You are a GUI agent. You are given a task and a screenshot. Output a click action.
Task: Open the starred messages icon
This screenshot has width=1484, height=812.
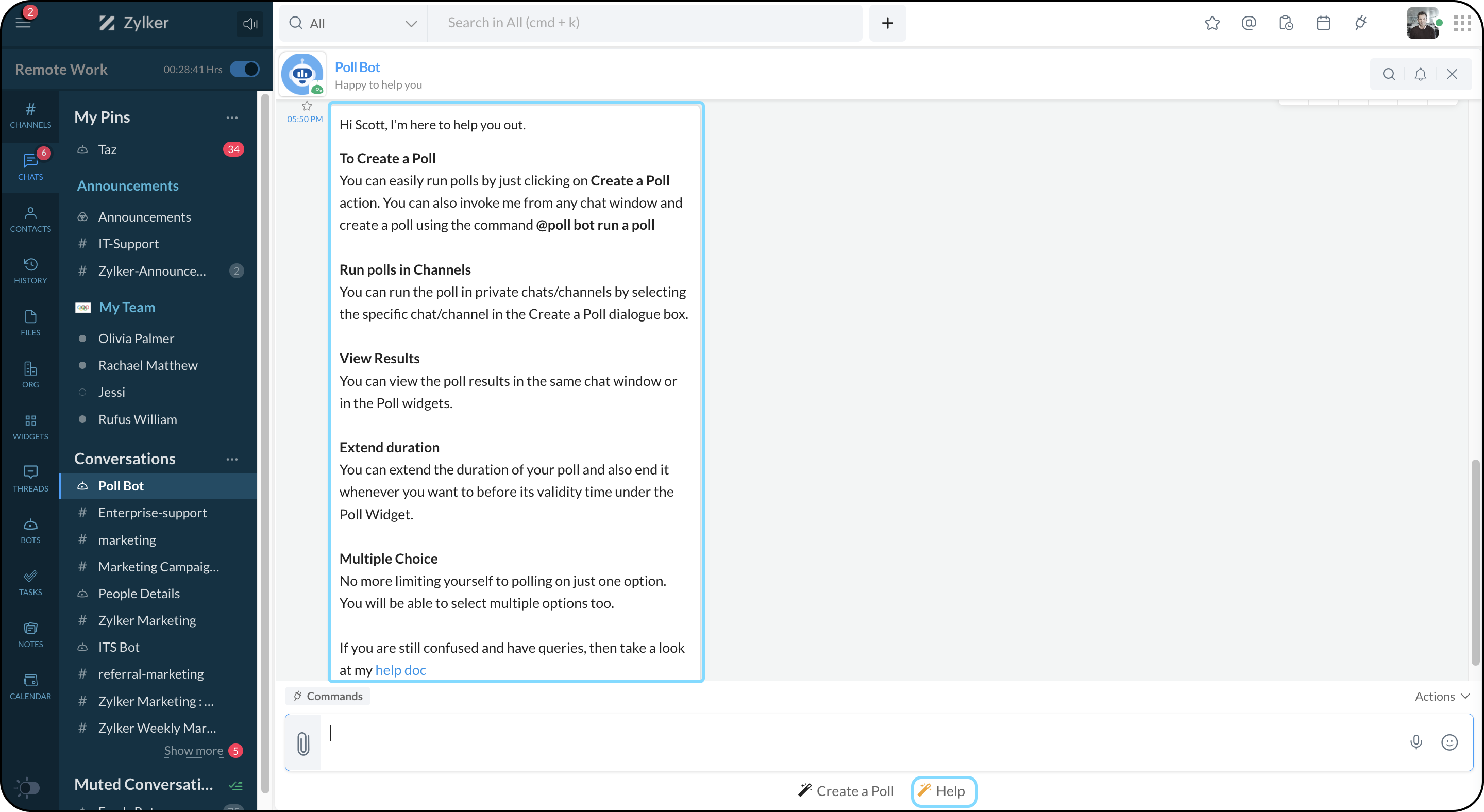(1212, 23)
